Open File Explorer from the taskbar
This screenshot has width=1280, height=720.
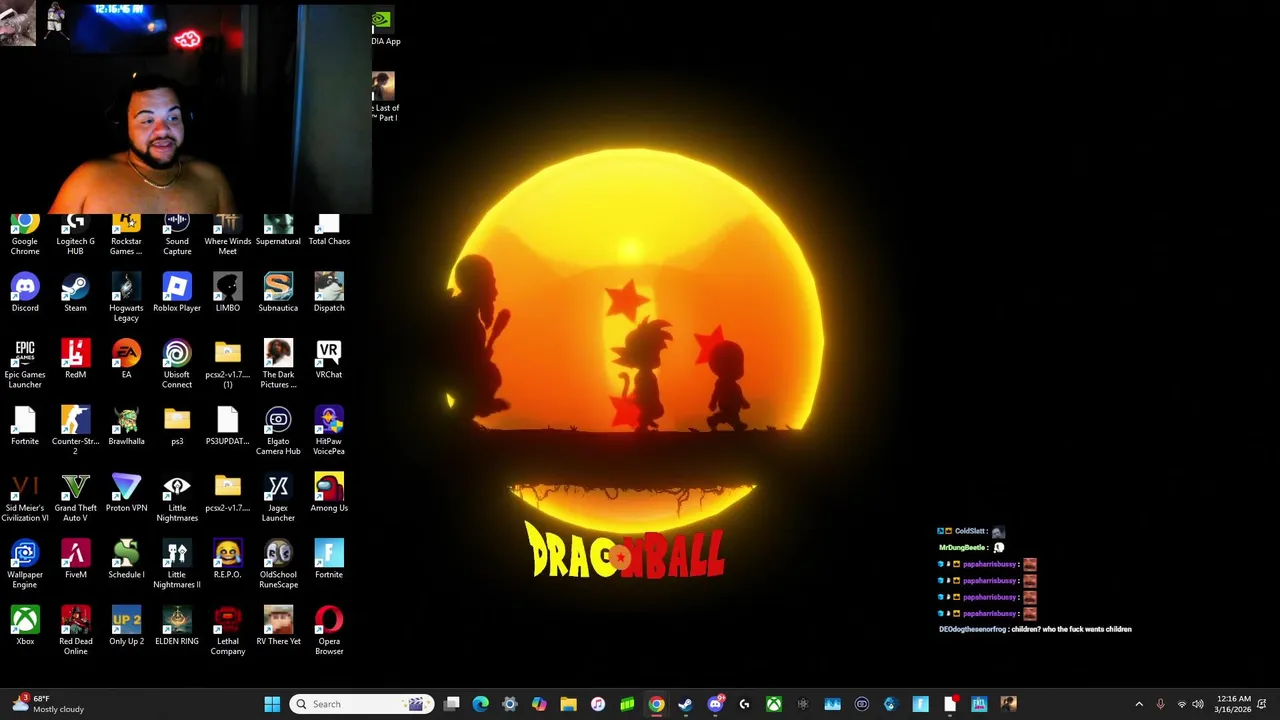pos(568,704)
